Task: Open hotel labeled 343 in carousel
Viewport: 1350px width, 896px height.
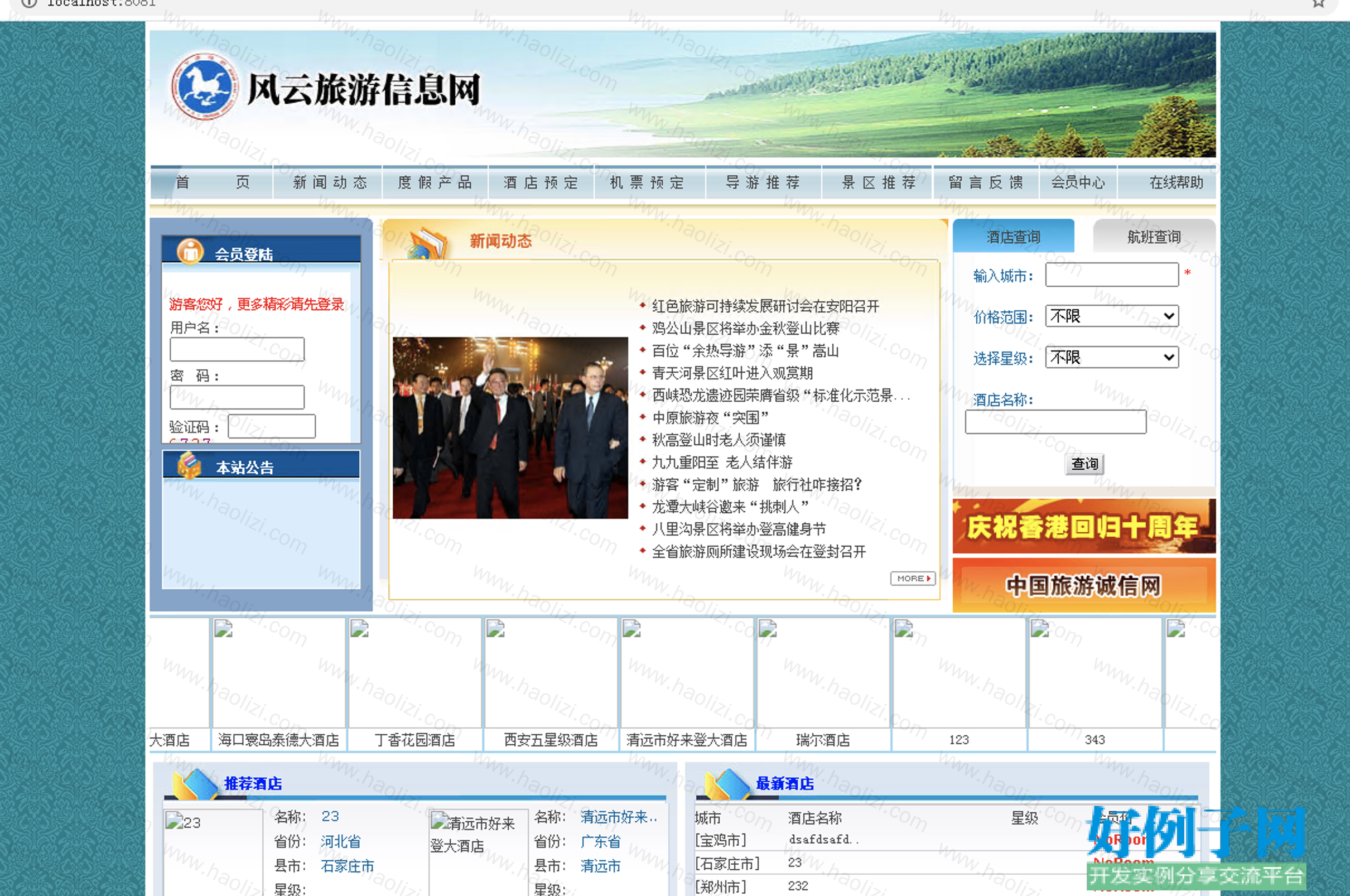Action: pos(1095,740)
